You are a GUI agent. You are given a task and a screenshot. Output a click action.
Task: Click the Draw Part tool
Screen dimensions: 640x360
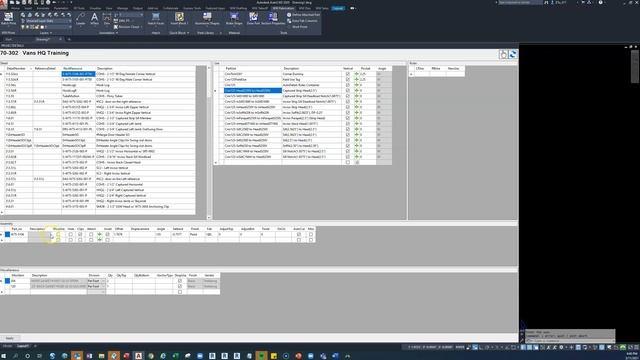coord(253,19)
